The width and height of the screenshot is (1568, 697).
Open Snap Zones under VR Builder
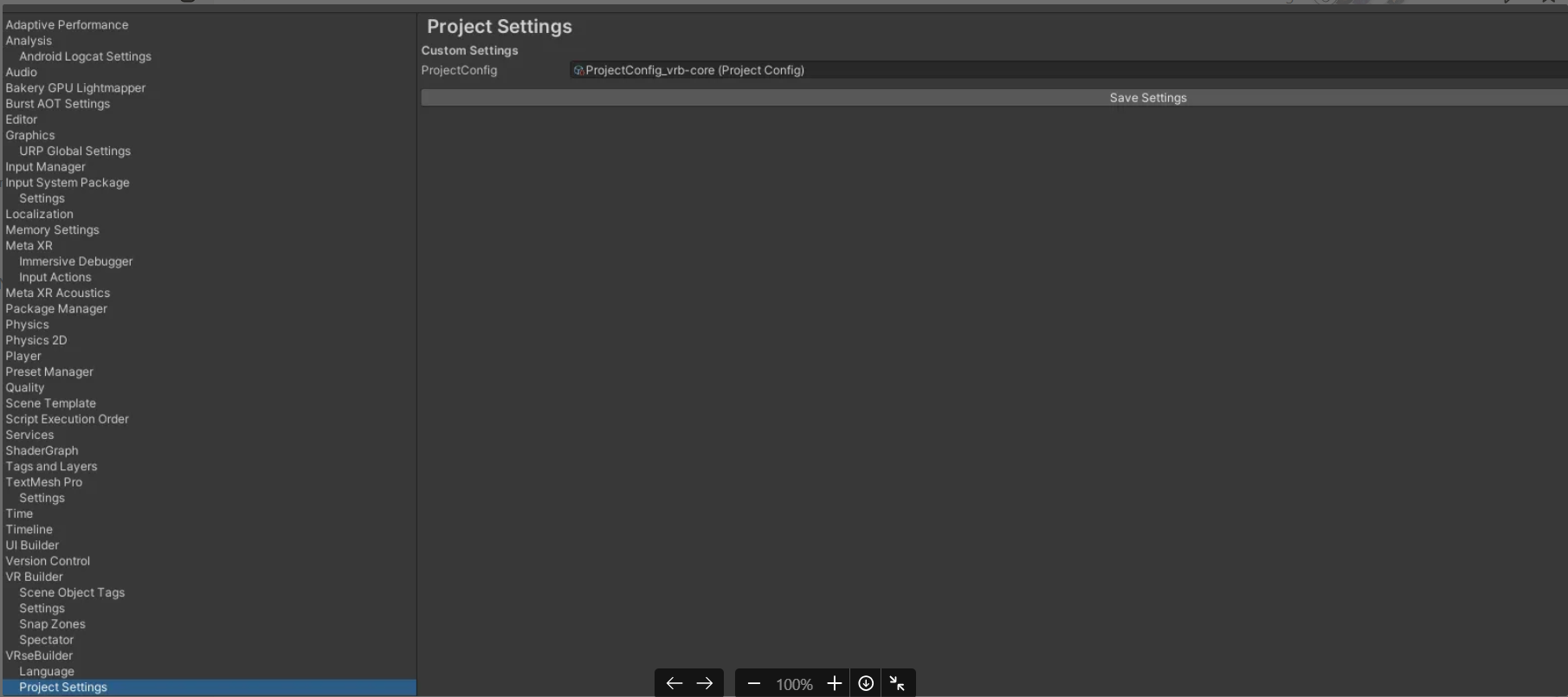[x=53, y=624]
